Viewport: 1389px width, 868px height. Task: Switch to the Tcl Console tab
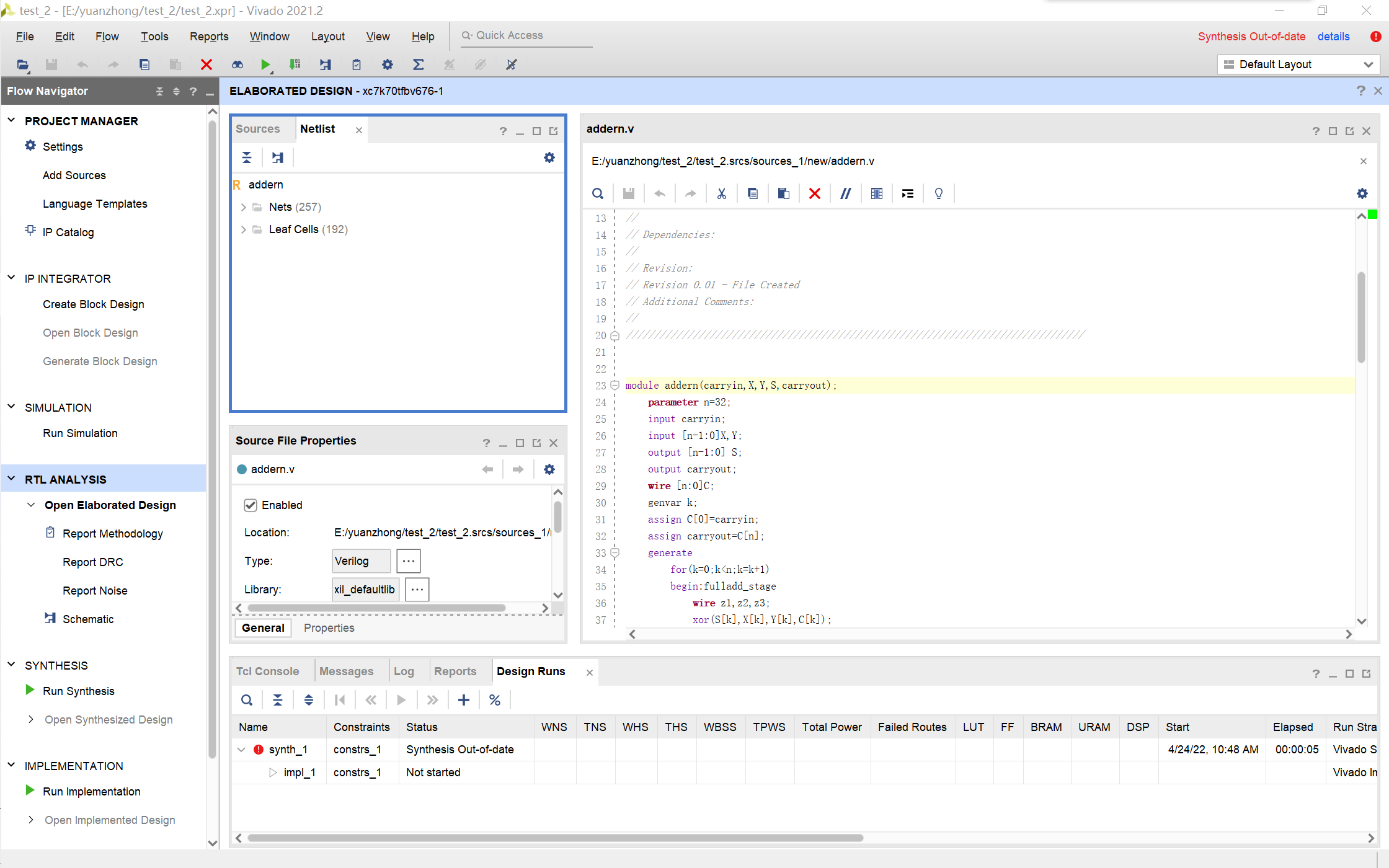(x=267, y=671)
